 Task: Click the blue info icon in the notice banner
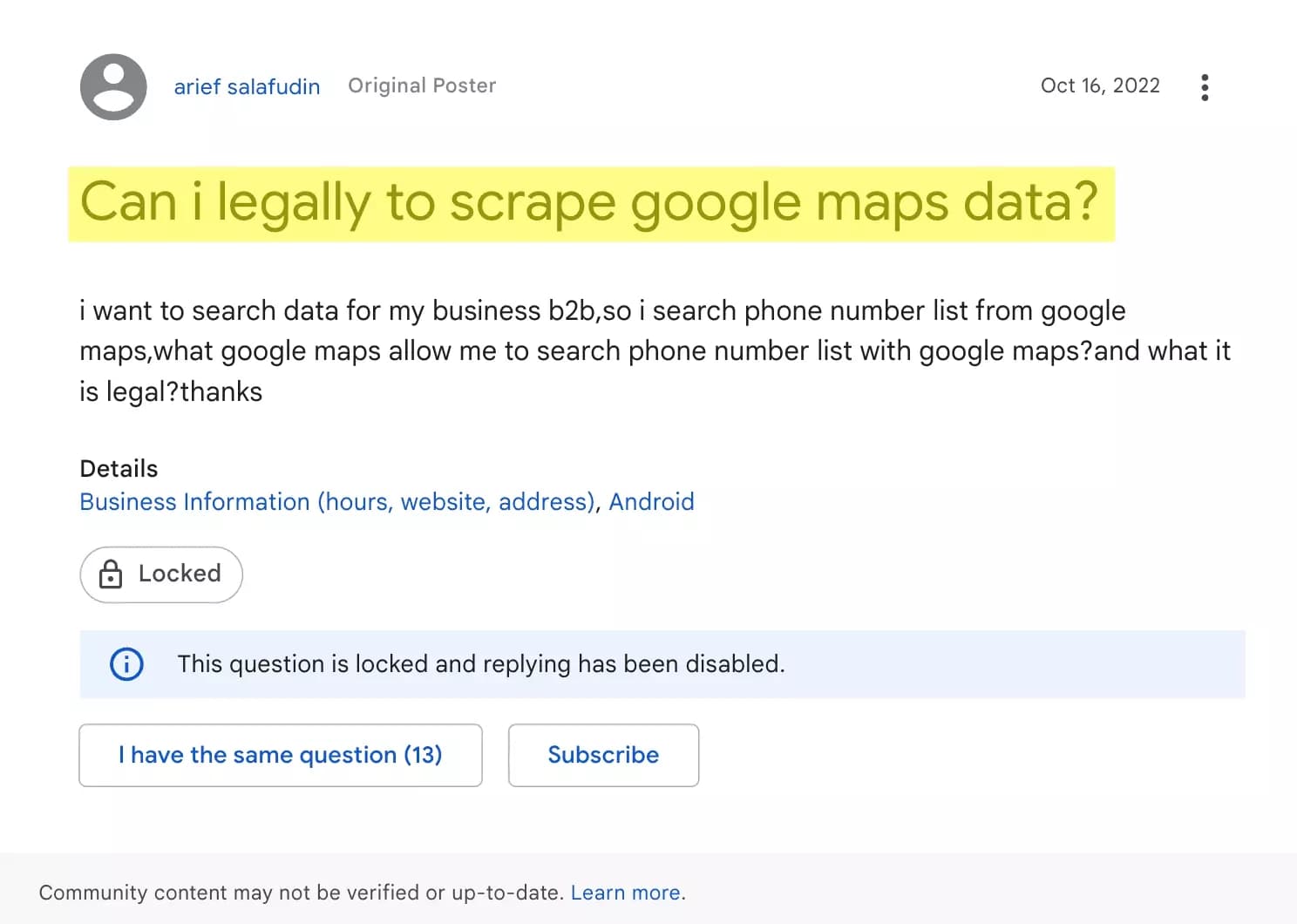pos(126,664)
